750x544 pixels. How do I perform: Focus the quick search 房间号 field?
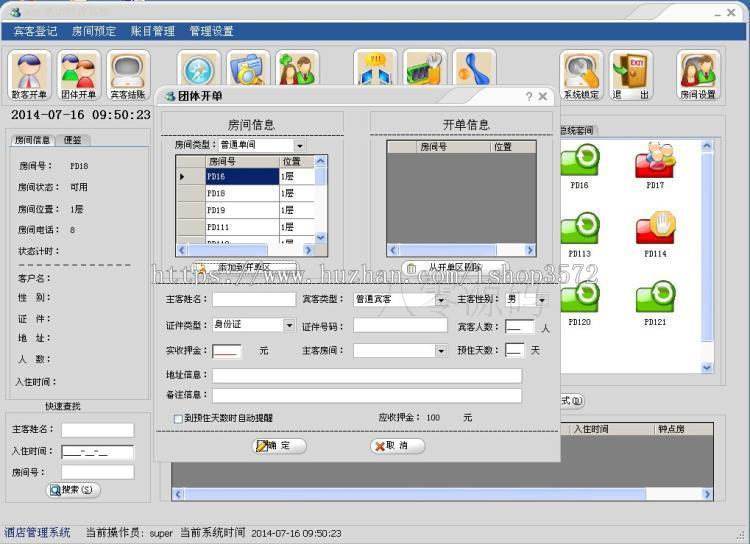[x=98, y=472]
